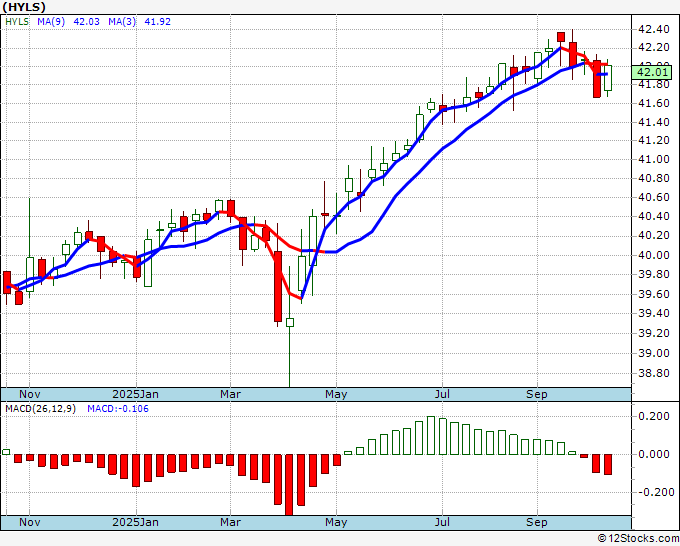This screenshot has height=546, width=680.
Task: Click the MACD(26,12,9) indicator label
Action: [x=40, y=409]
